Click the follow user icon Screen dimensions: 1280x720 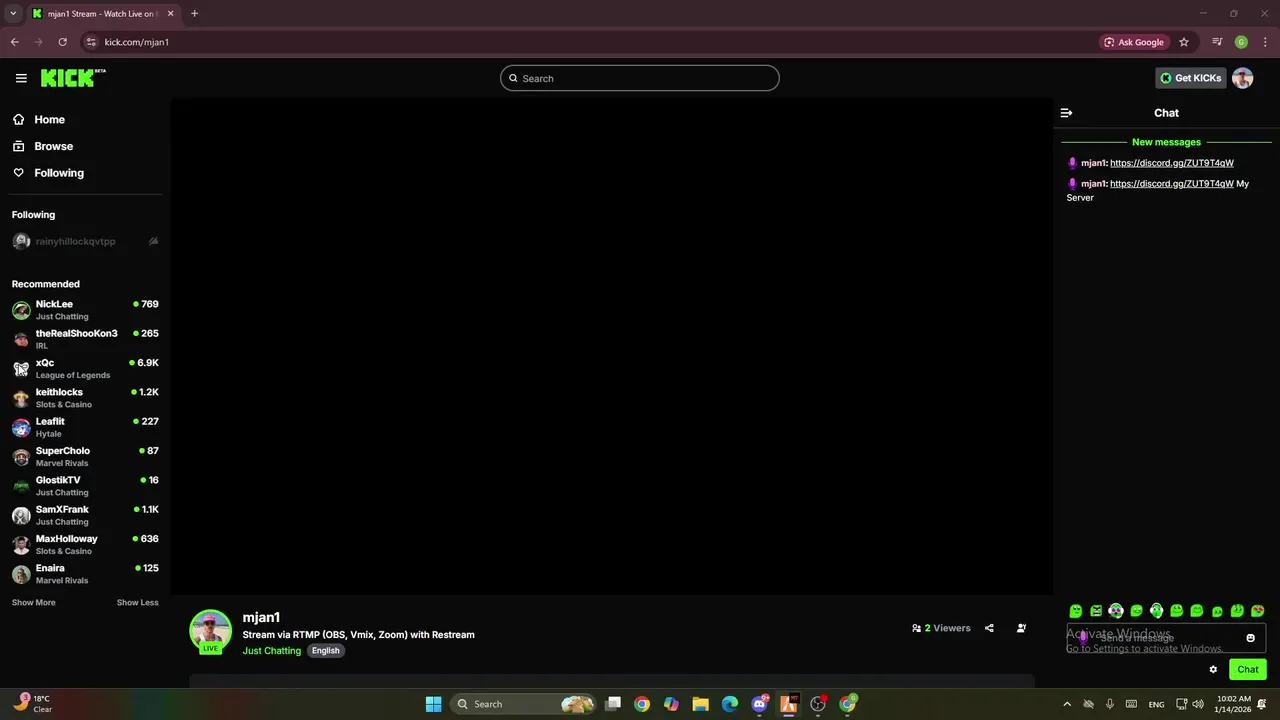pyautogui.click(x=1021, y=628)
